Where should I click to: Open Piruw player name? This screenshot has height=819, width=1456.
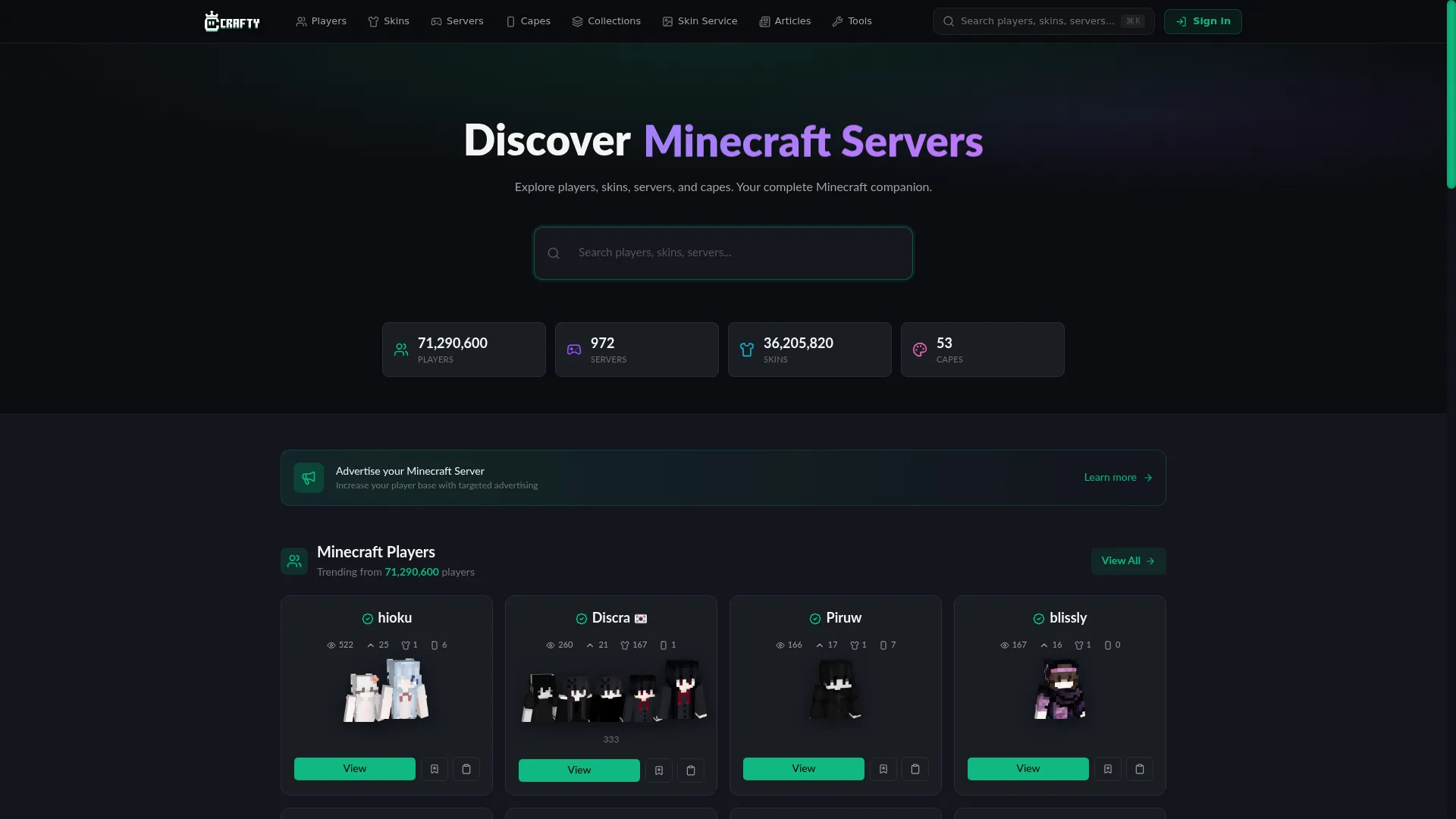point(844,618)
